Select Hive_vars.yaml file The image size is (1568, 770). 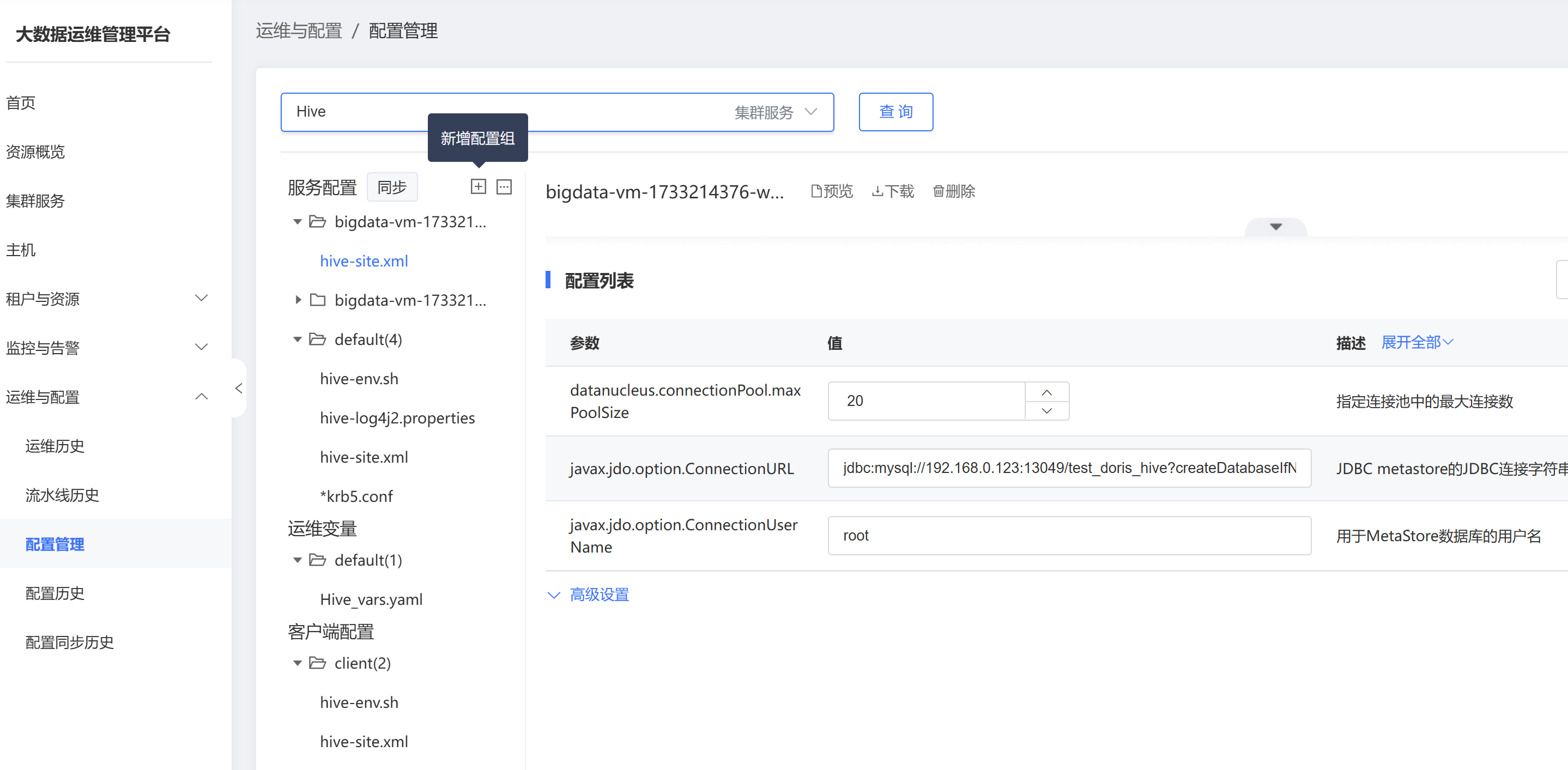click(x=371, y=599)
